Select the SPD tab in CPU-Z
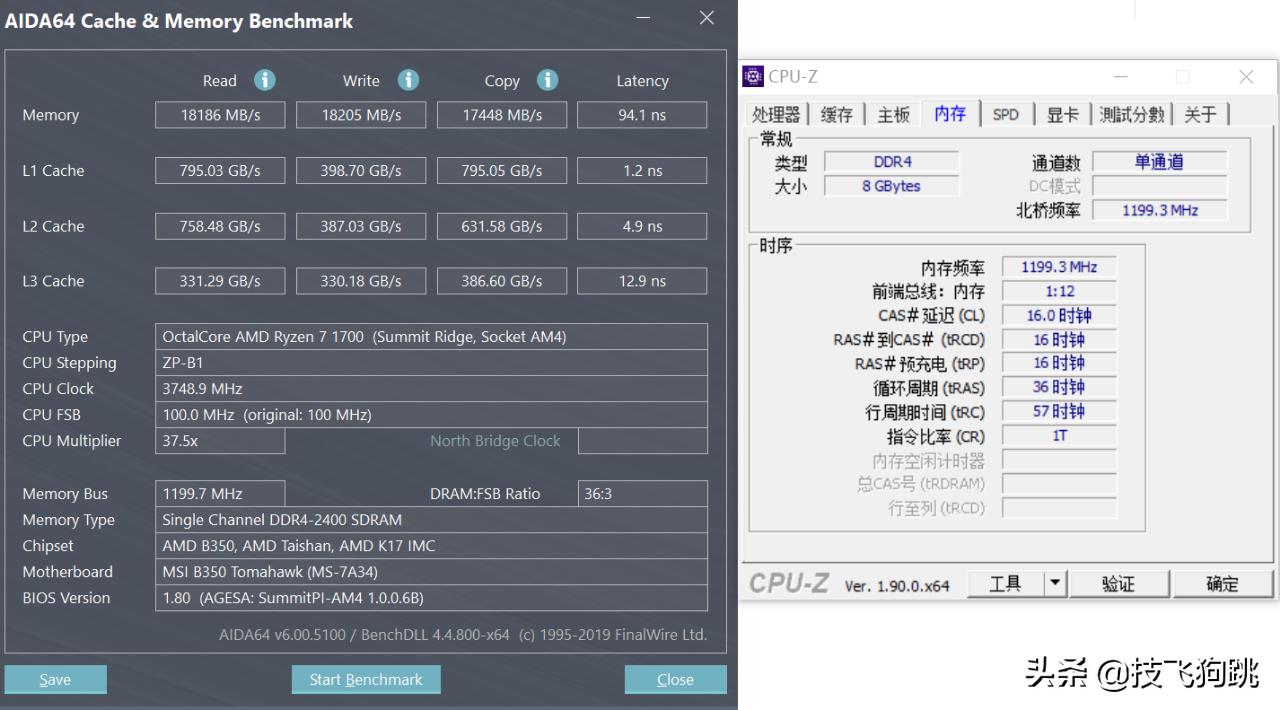Image resolution: width=1280 pixels, height=710 pixels. pyautogui.click(x=1006, y=114)
